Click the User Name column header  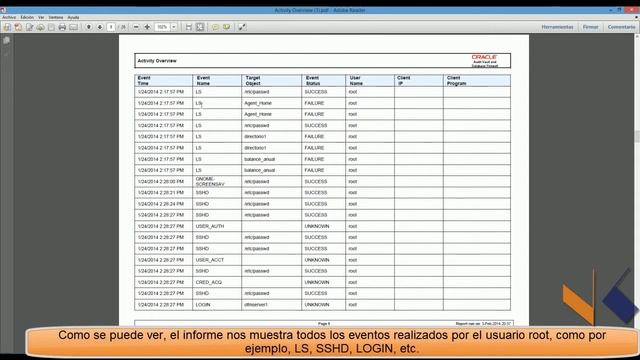(x=370, y=80)
